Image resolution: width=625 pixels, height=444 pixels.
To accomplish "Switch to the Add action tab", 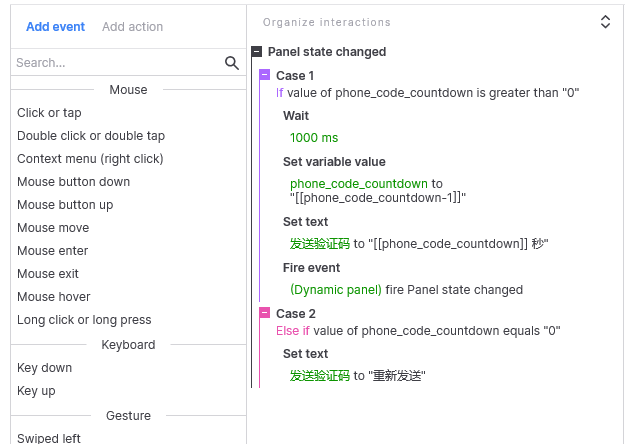I will point(132,27).
